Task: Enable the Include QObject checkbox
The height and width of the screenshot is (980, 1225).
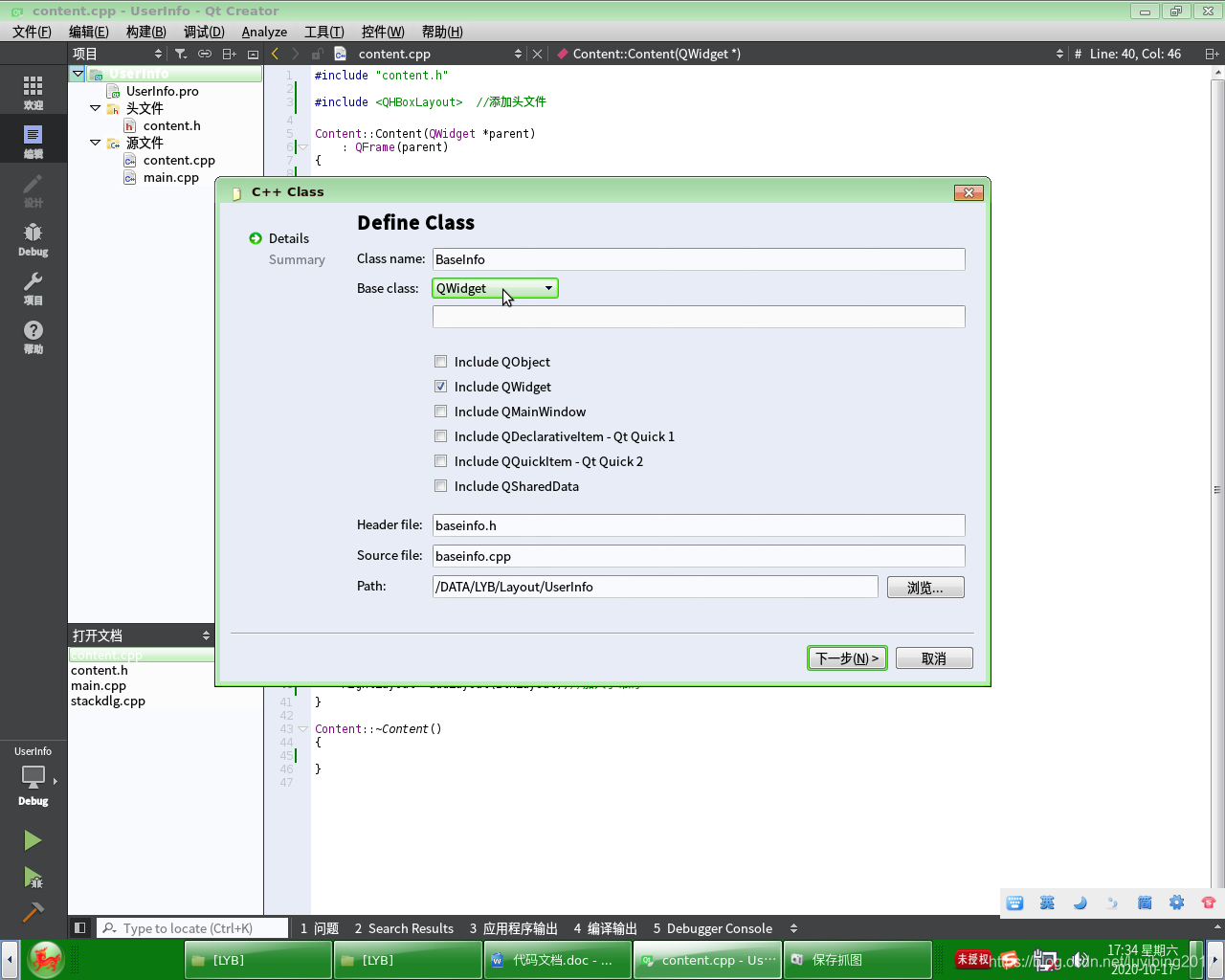Action: (440, 362)
